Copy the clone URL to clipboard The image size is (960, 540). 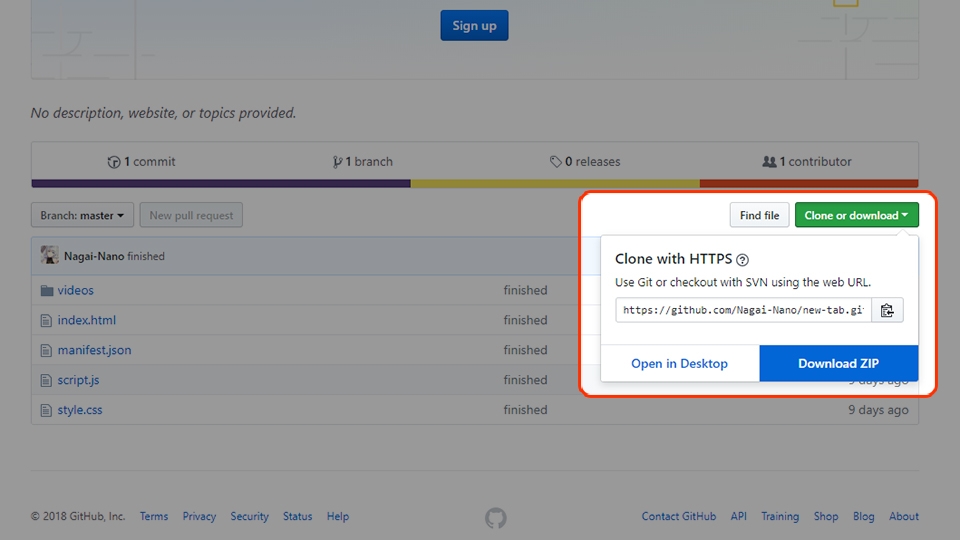tap(887, 310)
